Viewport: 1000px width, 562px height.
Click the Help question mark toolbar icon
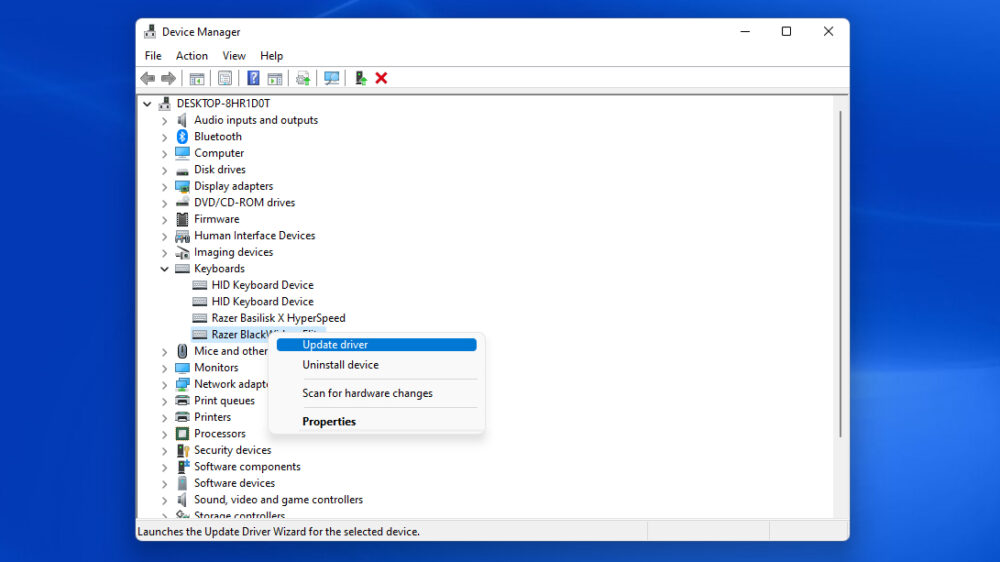pos(253,78)
